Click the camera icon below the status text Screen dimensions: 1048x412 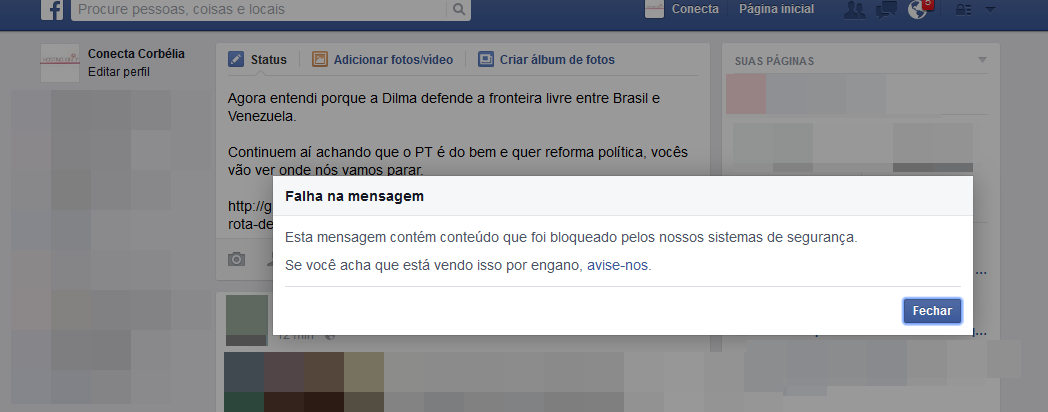coord(236,260)
